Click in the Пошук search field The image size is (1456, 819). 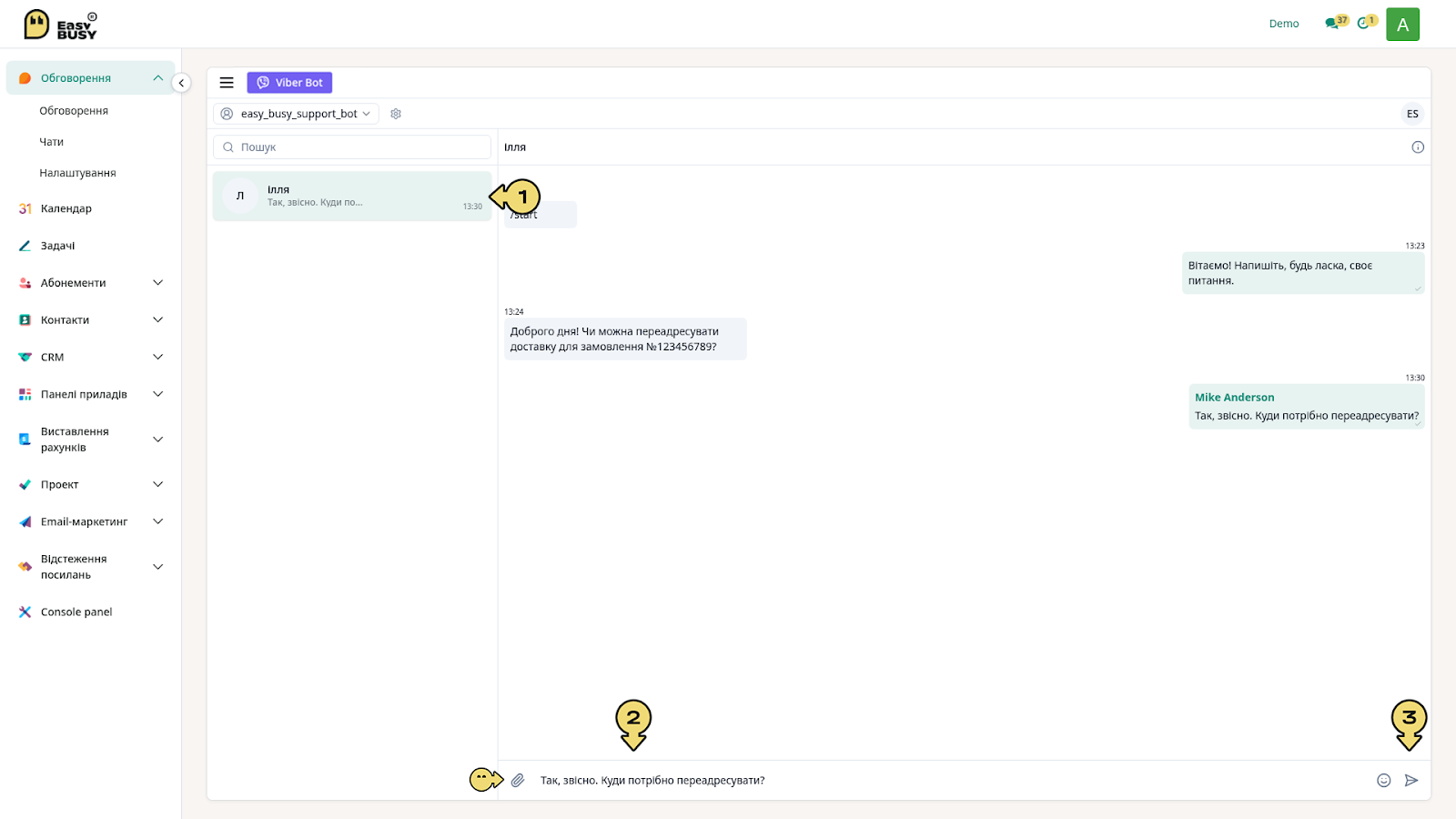coord(352,147)
